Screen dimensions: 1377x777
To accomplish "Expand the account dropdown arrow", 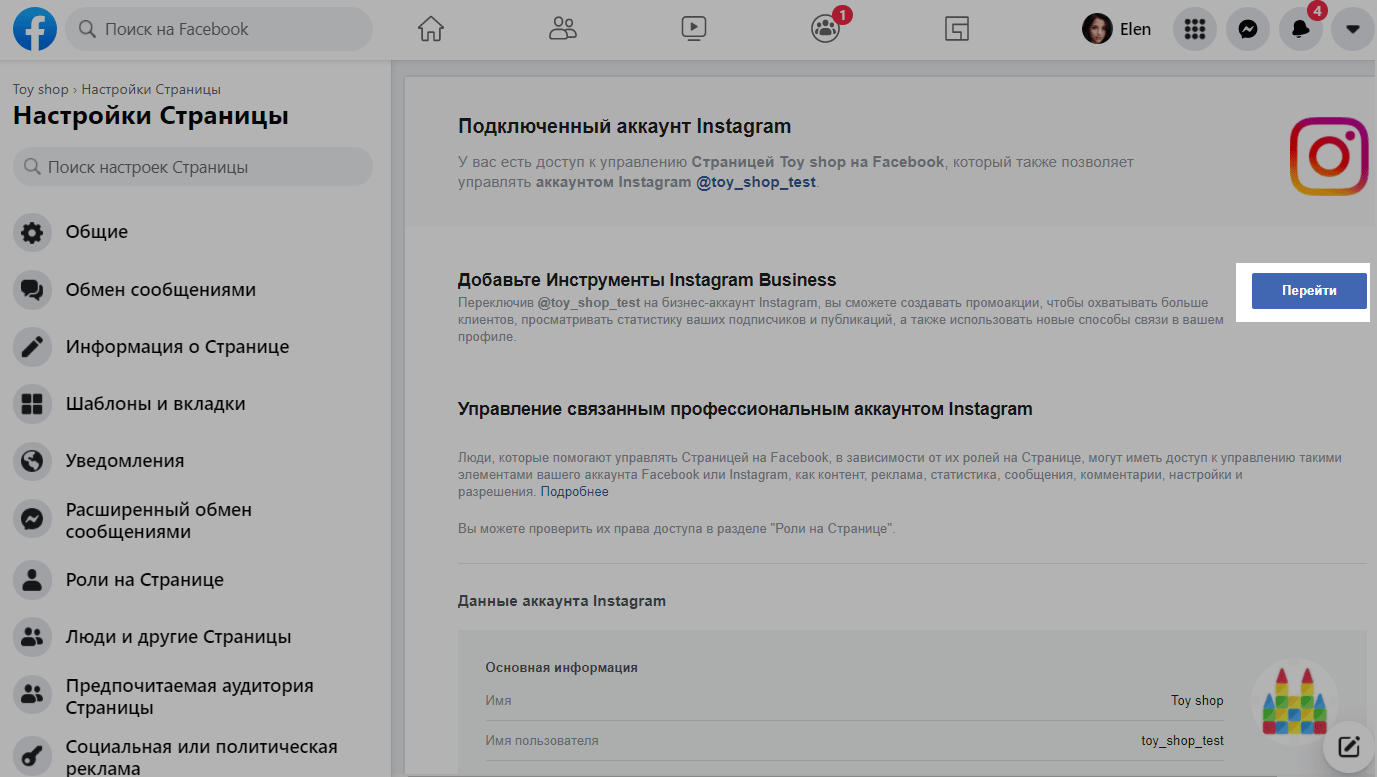I will (x=1353, y=29).
